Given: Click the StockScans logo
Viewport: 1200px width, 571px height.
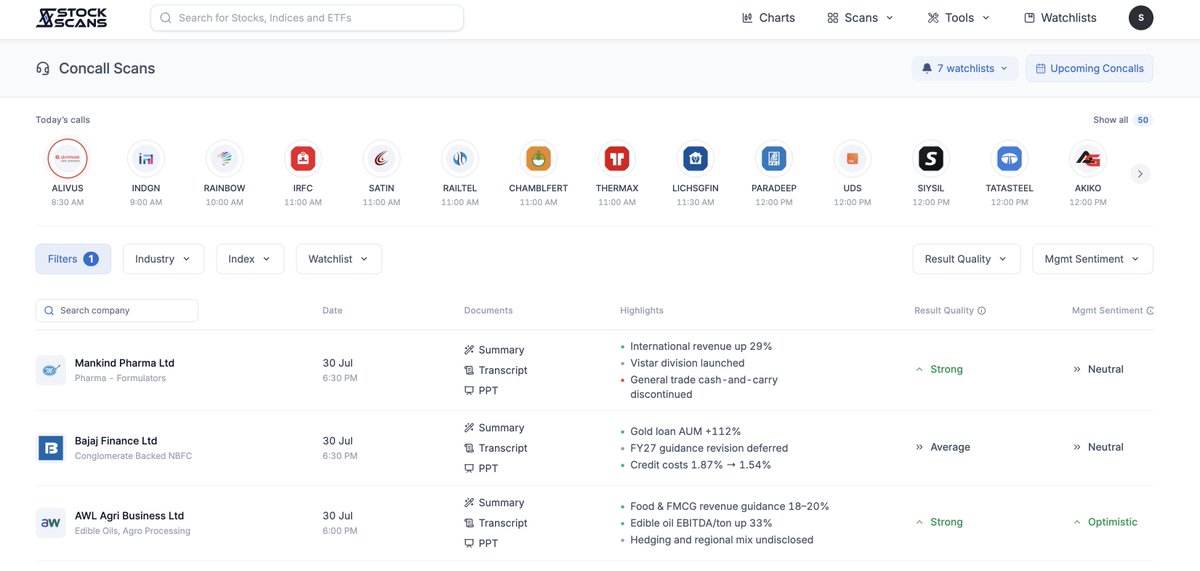Looking at the screenshot, I should click(71, 17).
